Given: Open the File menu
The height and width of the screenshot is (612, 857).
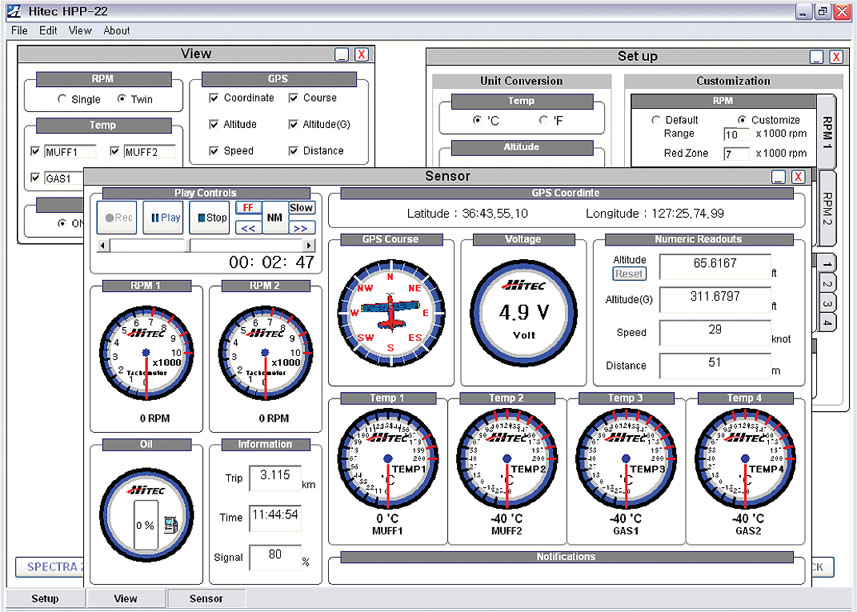Looking at the screenshot, I should (19, 31).
